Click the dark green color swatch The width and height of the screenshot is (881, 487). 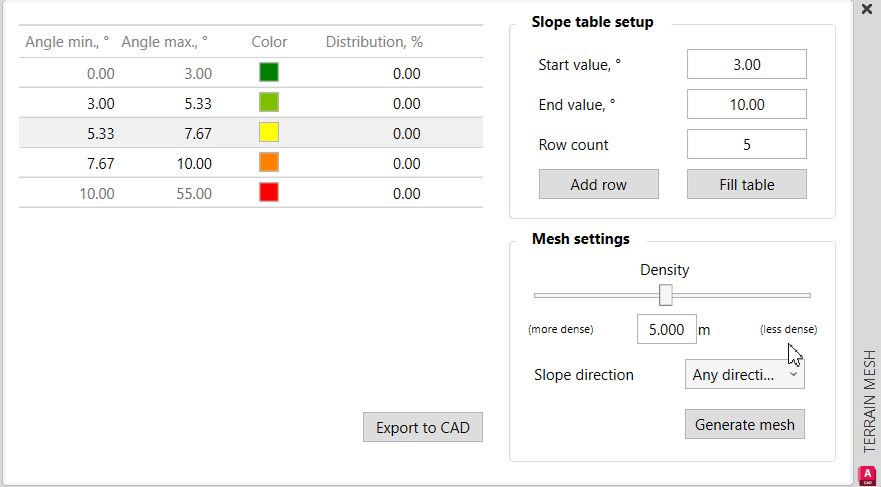point(268,73)
